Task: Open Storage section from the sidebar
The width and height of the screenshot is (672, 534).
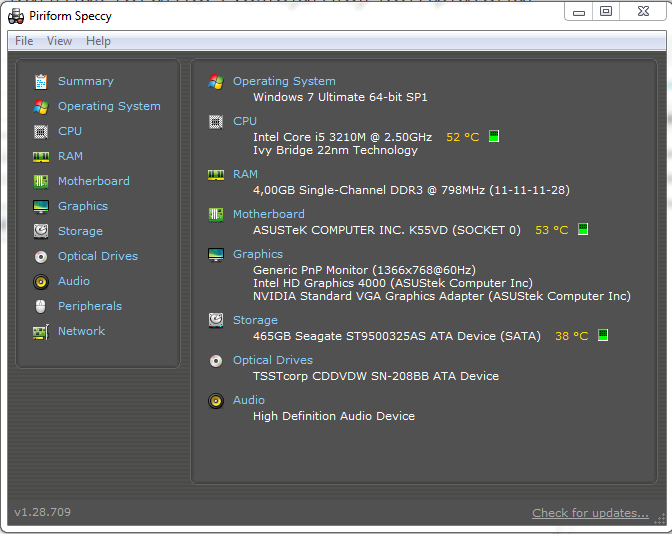Action: (x=80, y=231)
